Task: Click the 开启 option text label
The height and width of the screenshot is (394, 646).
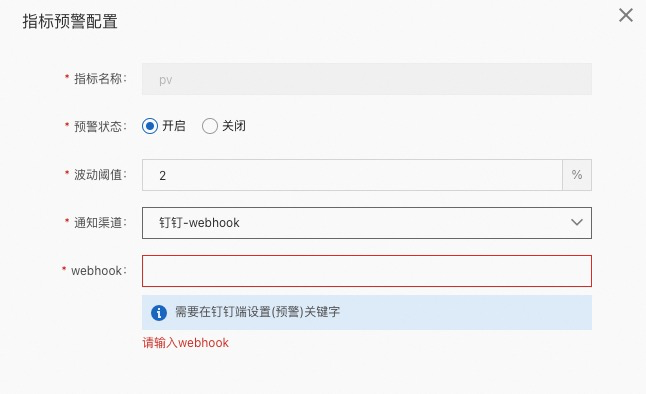Action: (x=174, y=126)
